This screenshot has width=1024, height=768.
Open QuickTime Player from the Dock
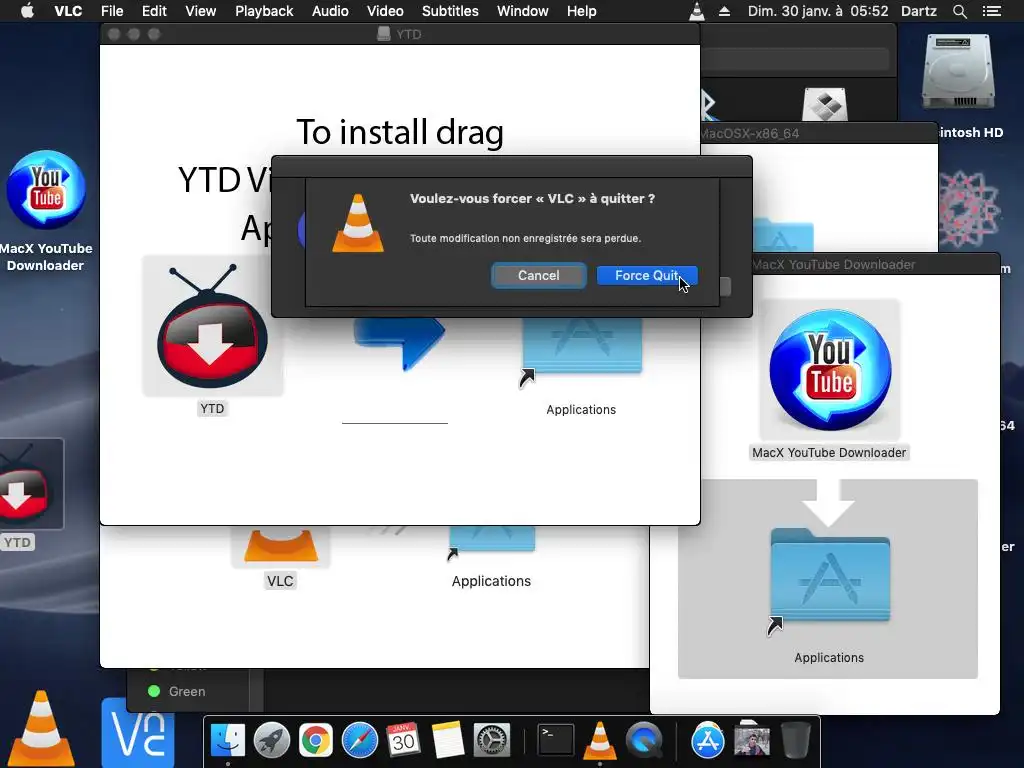coord(643,741)
